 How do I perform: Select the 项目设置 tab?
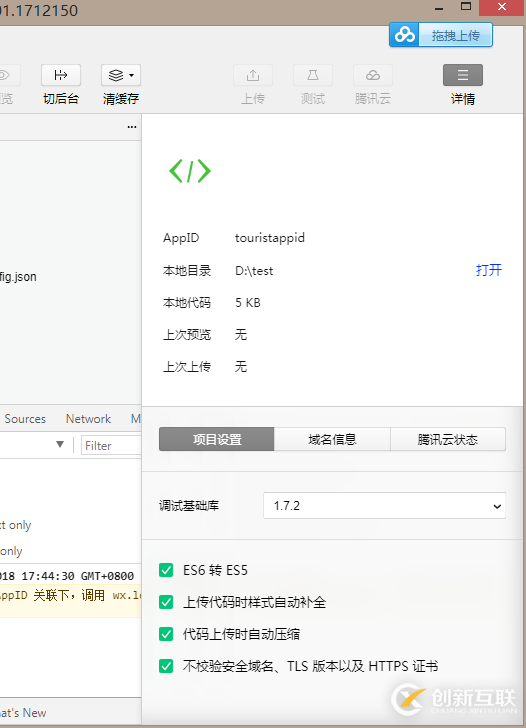(x=217, y=439)
